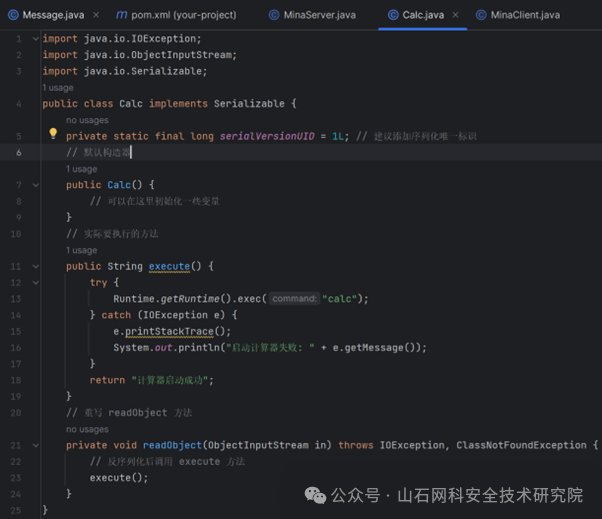Click the return keyword on line 18

tap(107, 380)
